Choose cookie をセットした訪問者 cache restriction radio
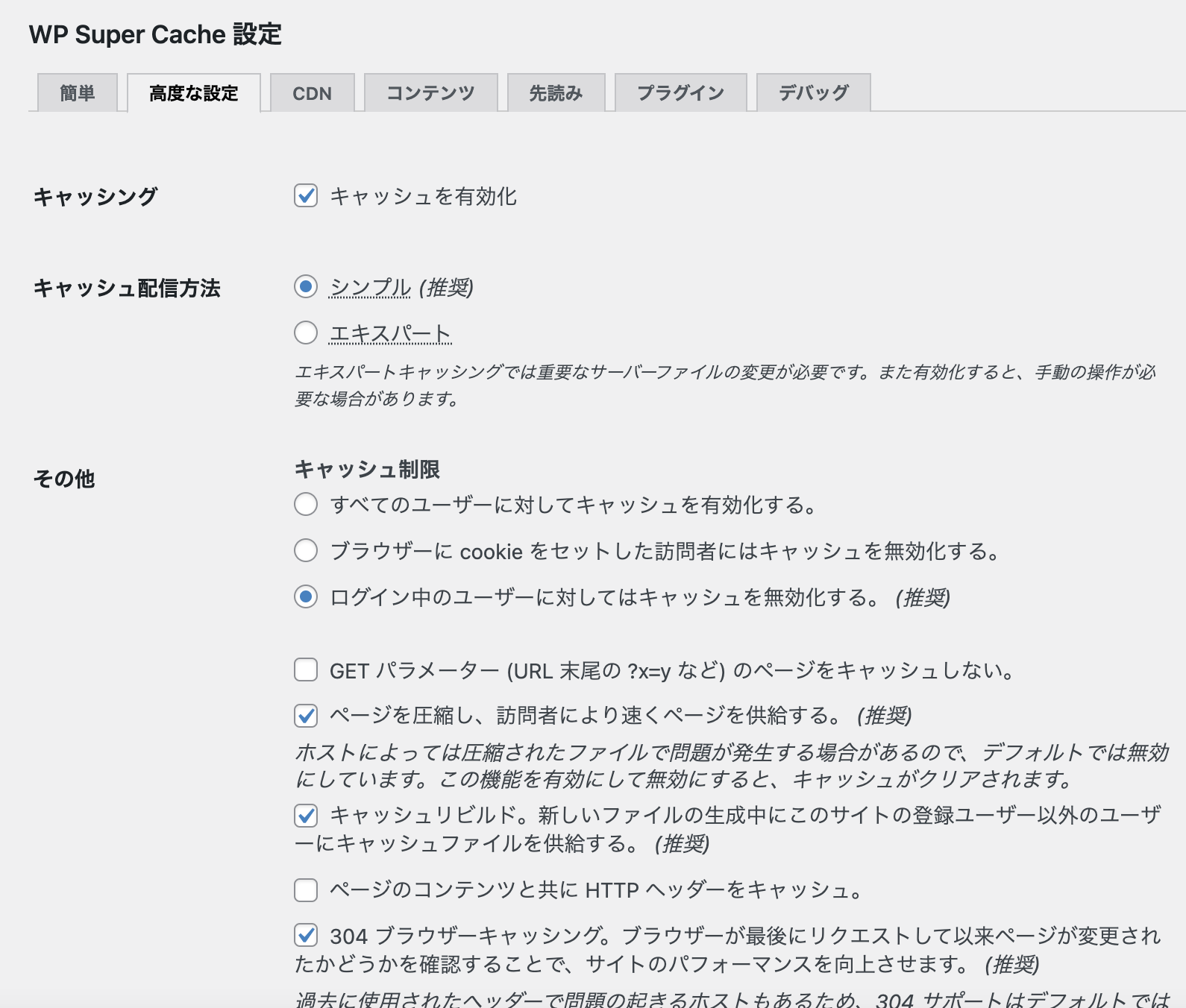This screenshot has height=1008, width=1186. pyautogui.click(x=306, y=551)
